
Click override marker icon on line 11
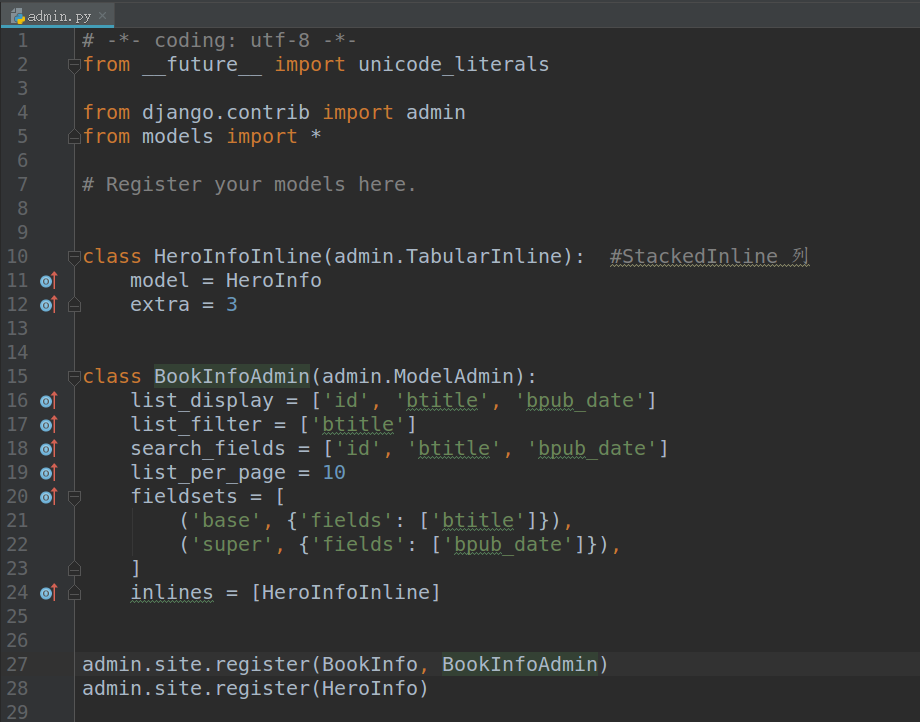(x=49, y=281)
